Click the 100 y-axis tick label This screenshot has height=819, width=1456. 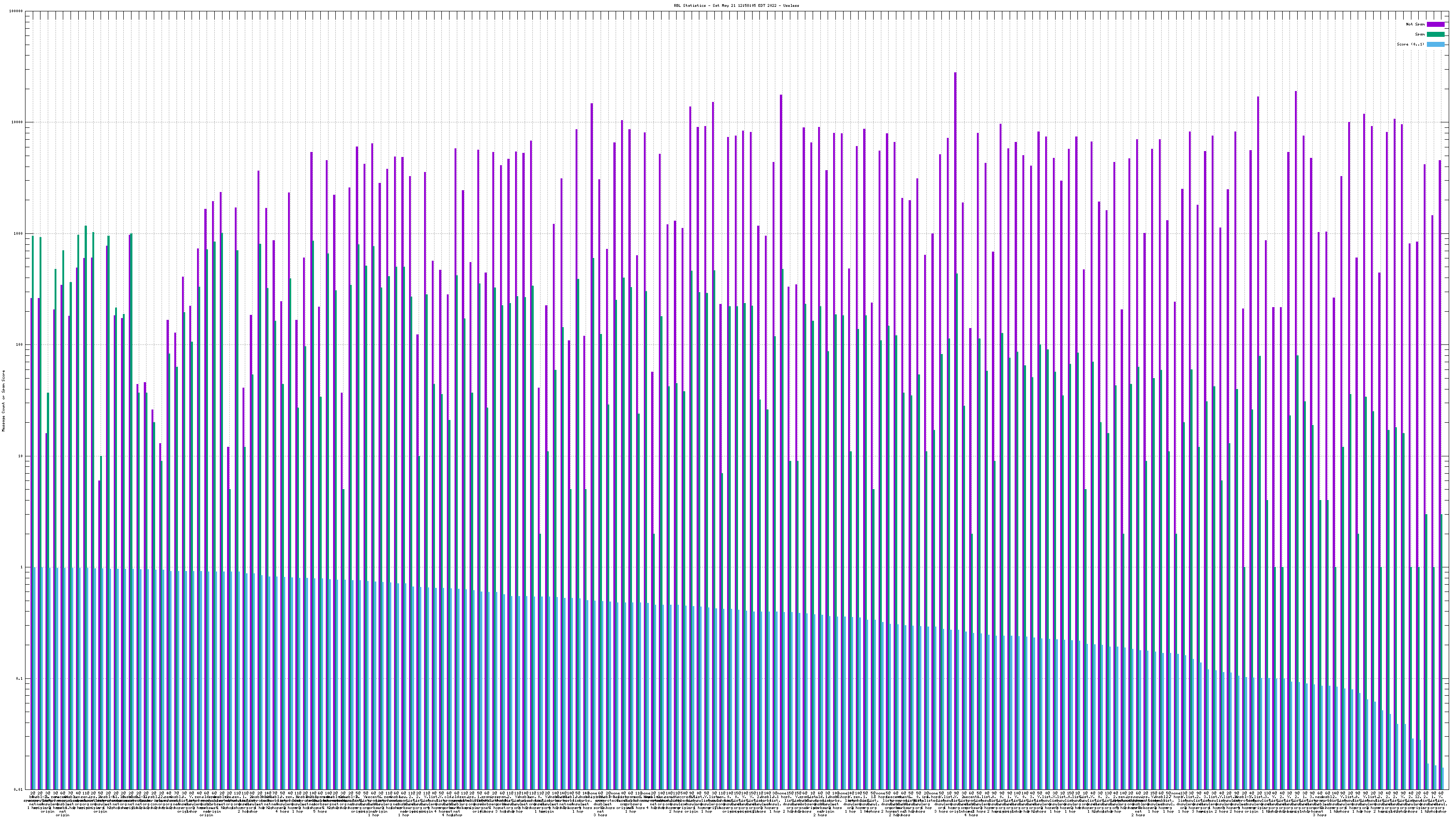click(20, 345)
